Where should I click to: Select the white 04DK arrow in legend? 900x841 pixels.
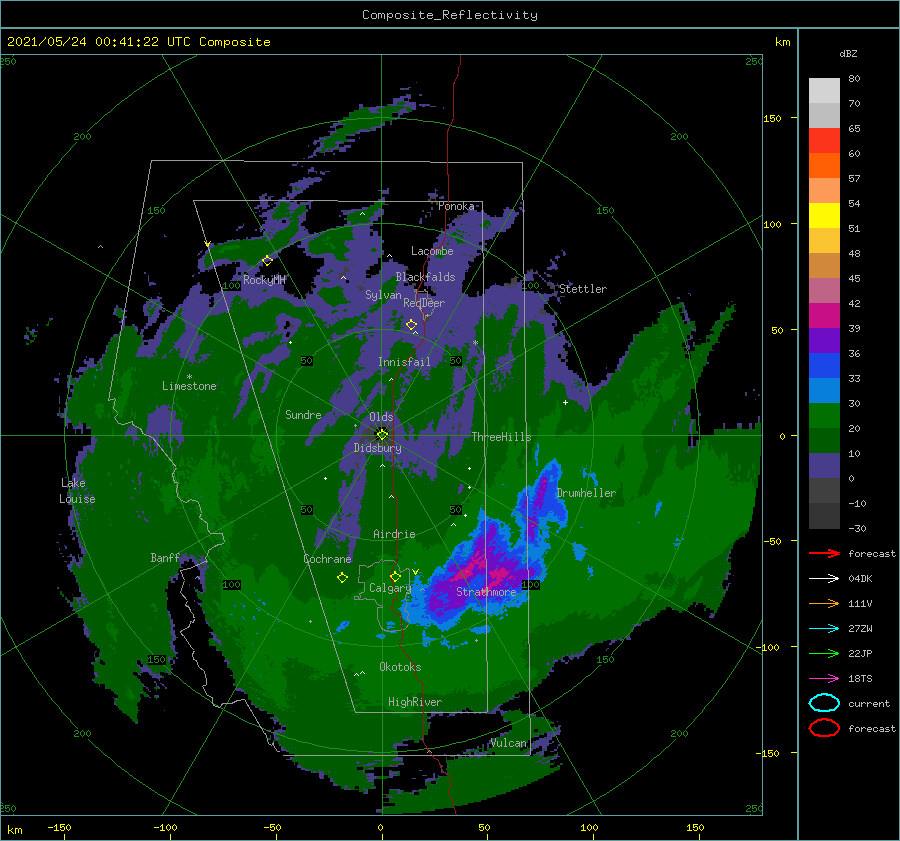[824, 579]
